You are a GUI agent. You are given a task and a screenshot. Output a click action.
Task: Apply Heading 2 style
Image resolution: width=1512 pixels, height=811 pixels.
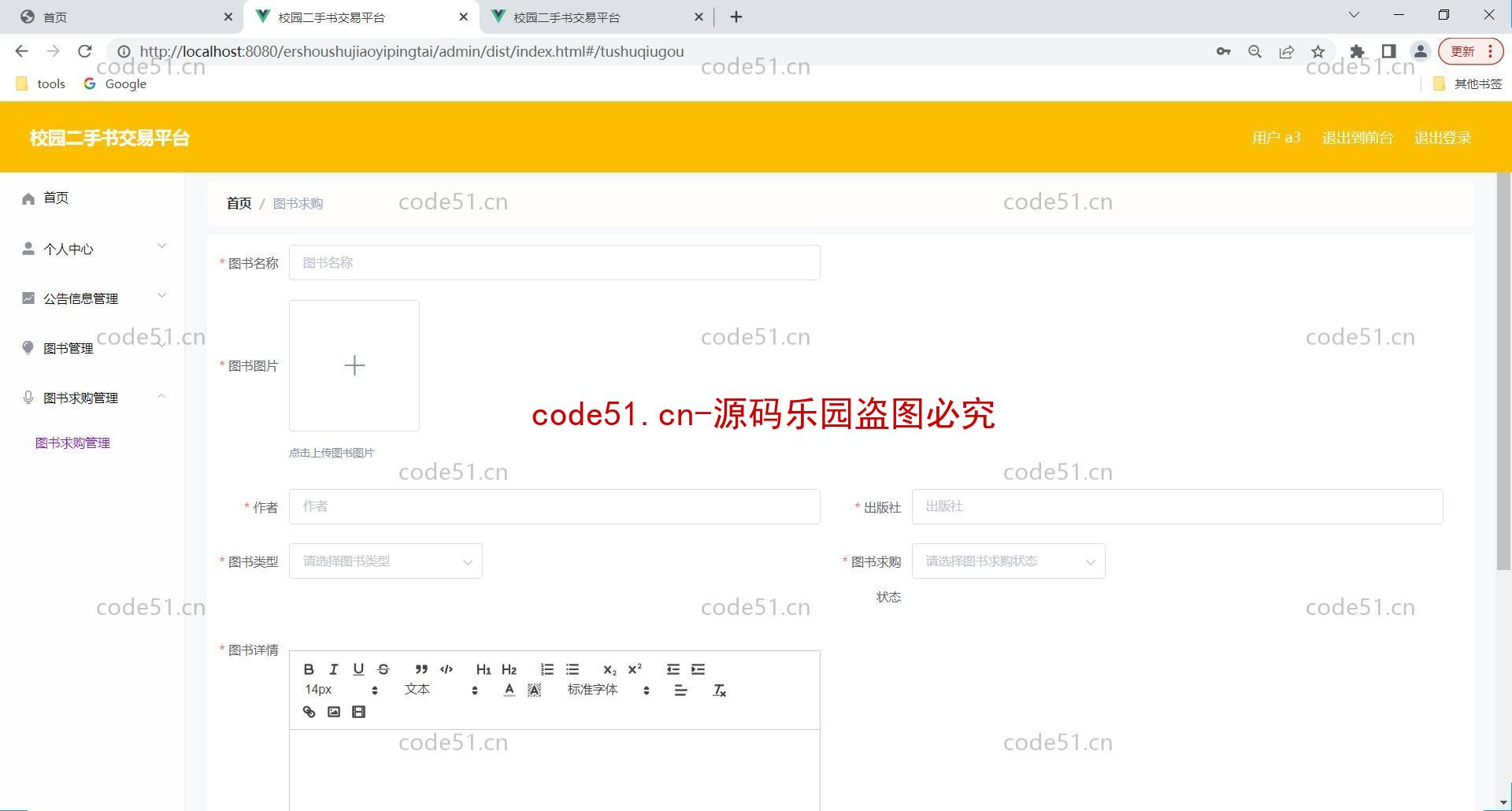pyautogui.click(x=509, y=669)
